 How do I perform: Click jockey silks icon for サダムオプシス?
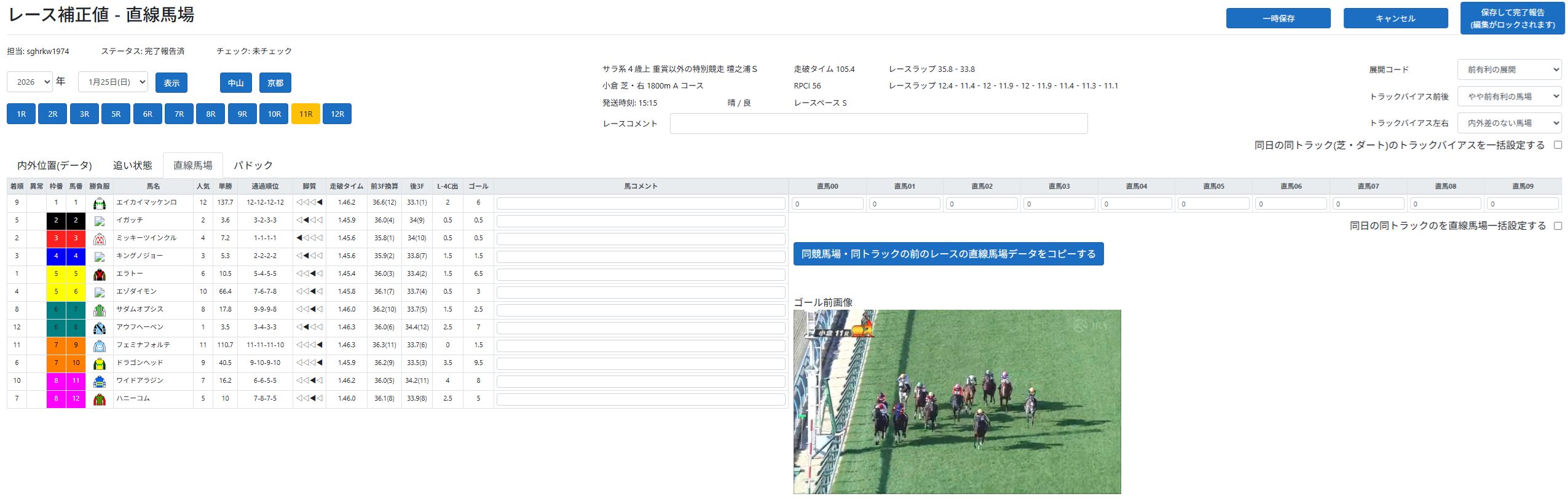click(x=99, y=310)
